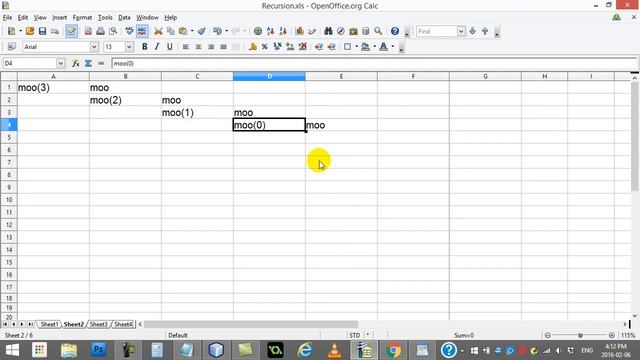Apply Percent number format icon
Viewport: 640px width, 360px height.
[265, 47]
